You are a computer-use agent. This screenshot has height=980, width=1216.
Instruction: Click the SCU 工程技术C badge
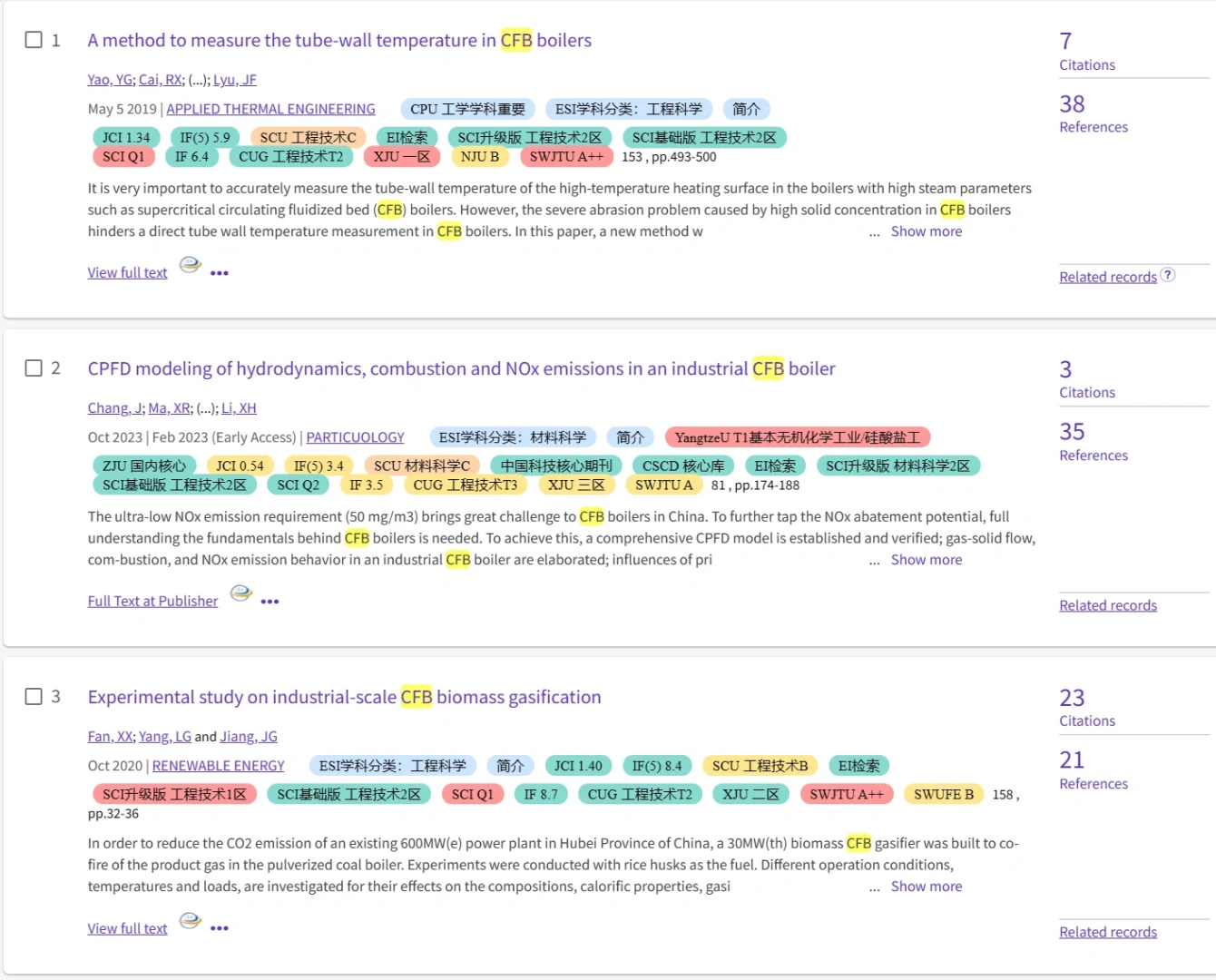point(308,138)
